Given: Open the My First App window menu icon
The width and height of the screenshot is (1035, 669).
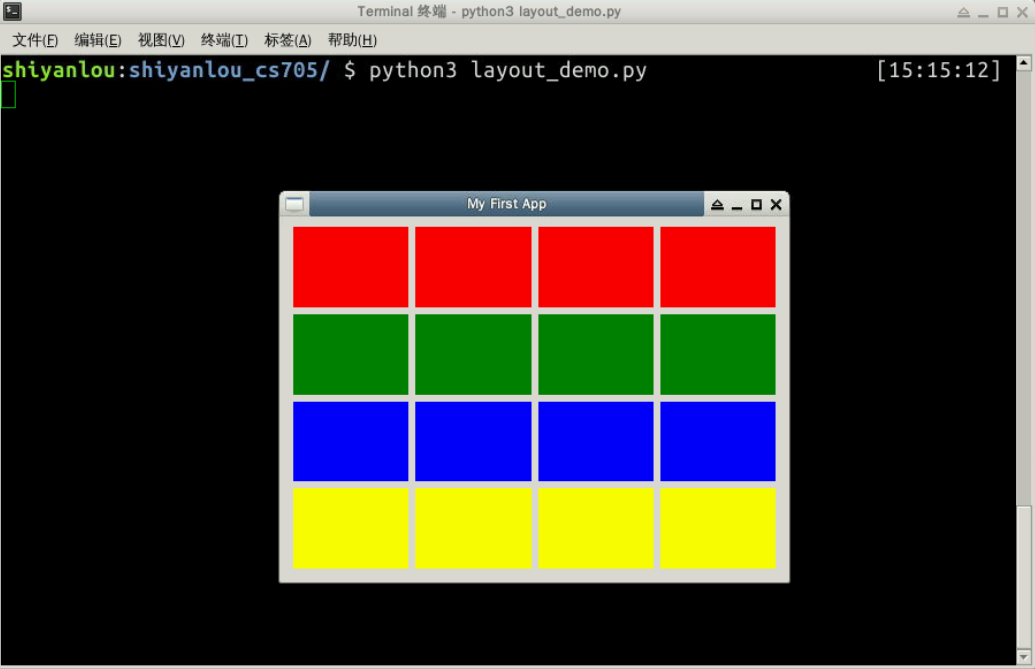Looking at the screenshot, I should coord(294,204).
